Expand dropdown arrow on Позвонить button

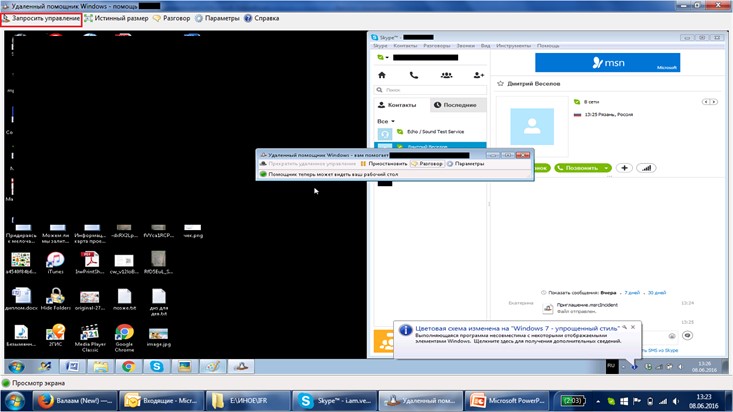pyautogui.click(x=606, y=168)
